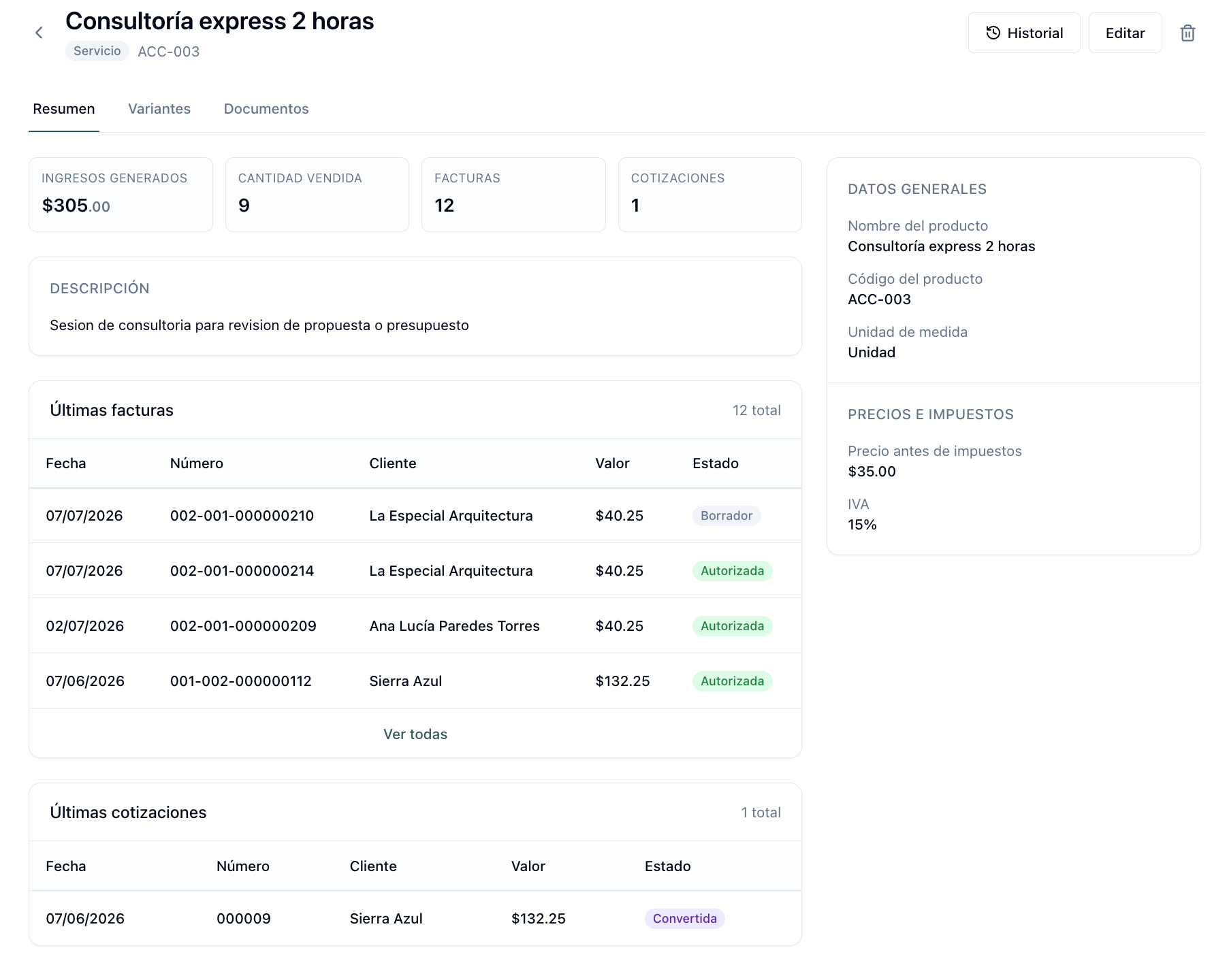The width and height of the screenshot is (1212, 980).
Task: Open the Historial change log
Action: [1024, 33]
